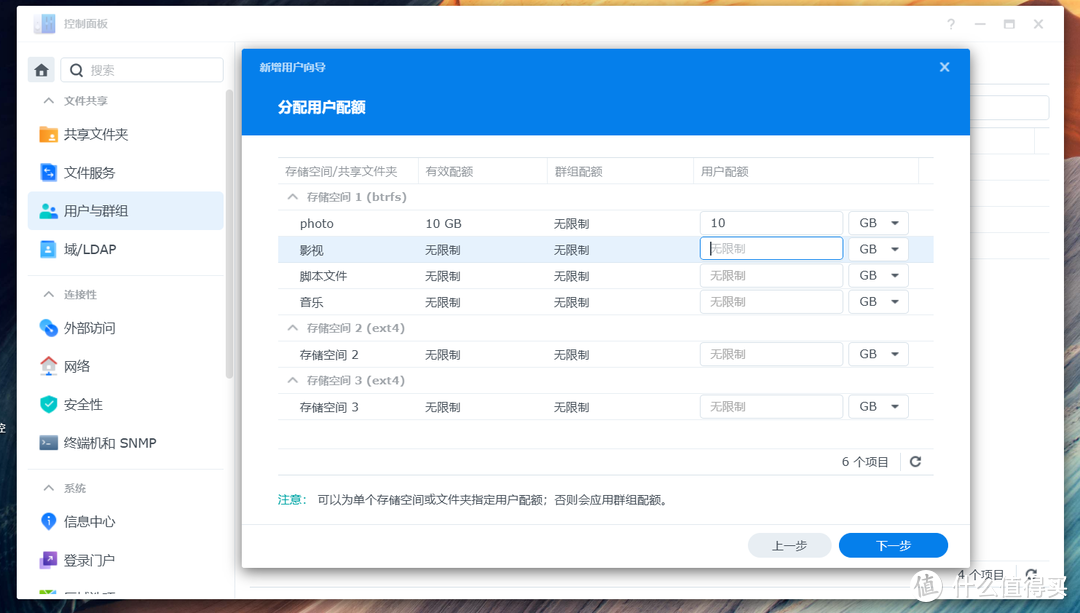Go back with the 上一步 button
The height and width of the screenshot is (613, 1080).
tap(789, 545)
